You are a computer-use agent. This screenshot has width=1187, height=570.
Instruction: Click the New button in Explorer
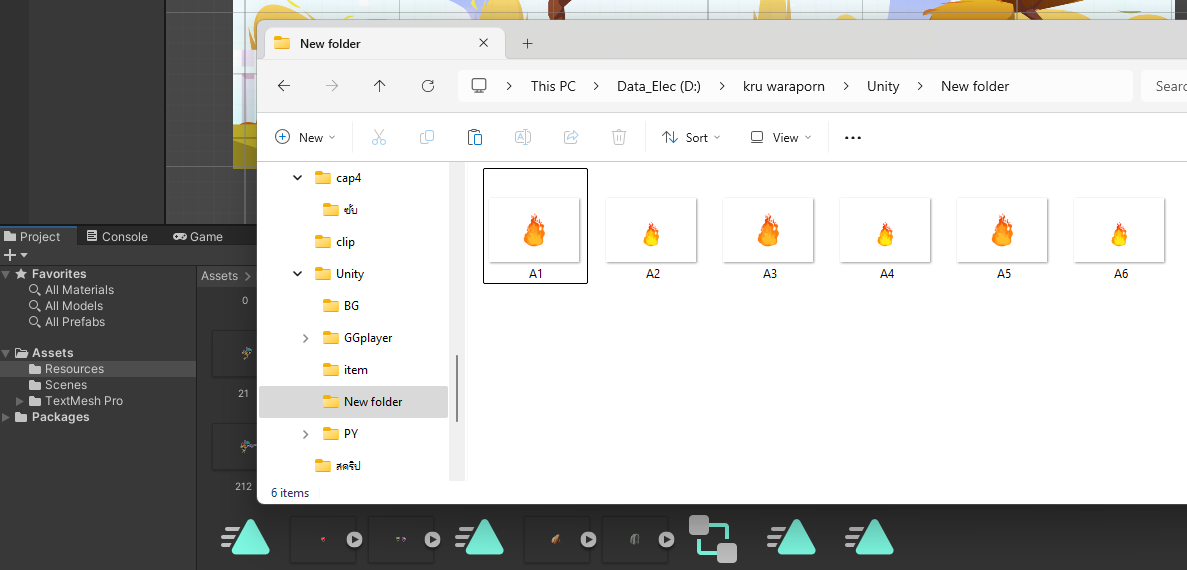click(x=305, y=138)
